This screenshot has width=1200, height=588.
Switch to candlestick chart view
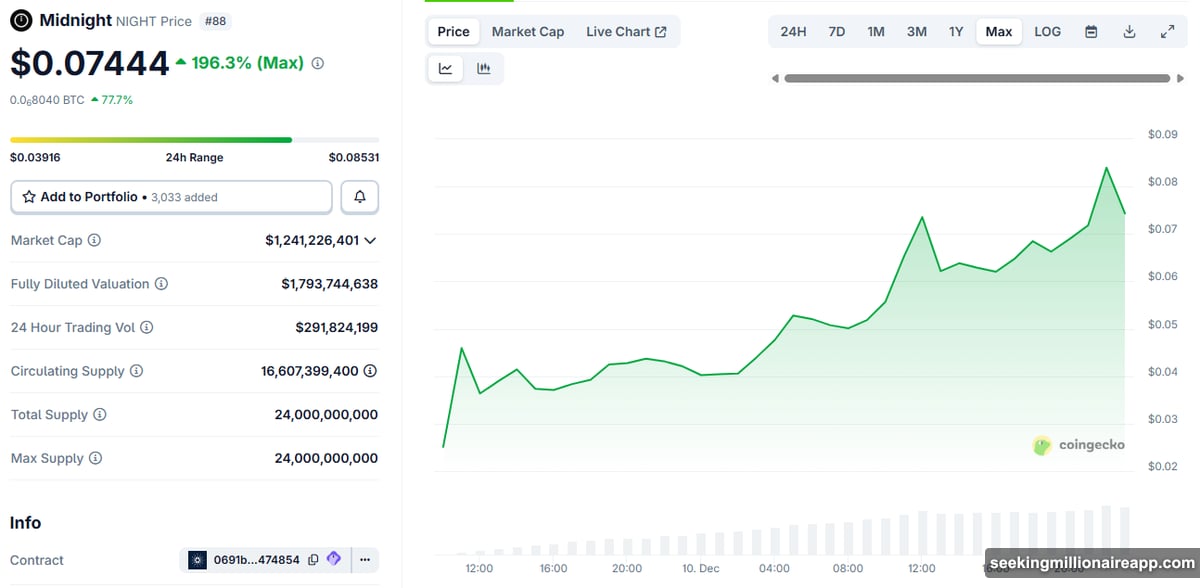click(484, 69)
